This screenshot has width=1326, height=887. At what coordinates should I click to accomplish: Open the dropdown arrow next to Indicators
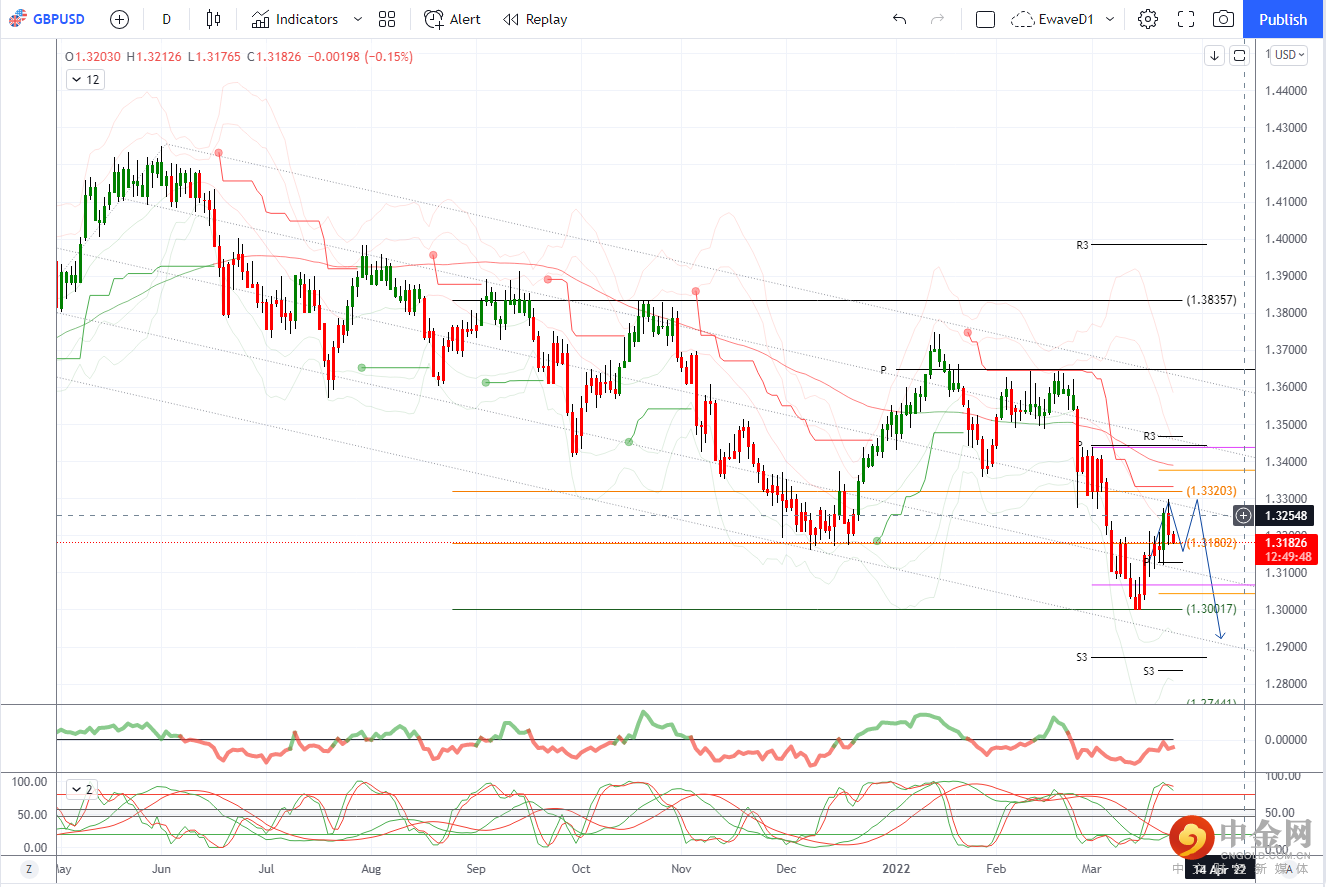pyautogui.click(x=357, y=19)
